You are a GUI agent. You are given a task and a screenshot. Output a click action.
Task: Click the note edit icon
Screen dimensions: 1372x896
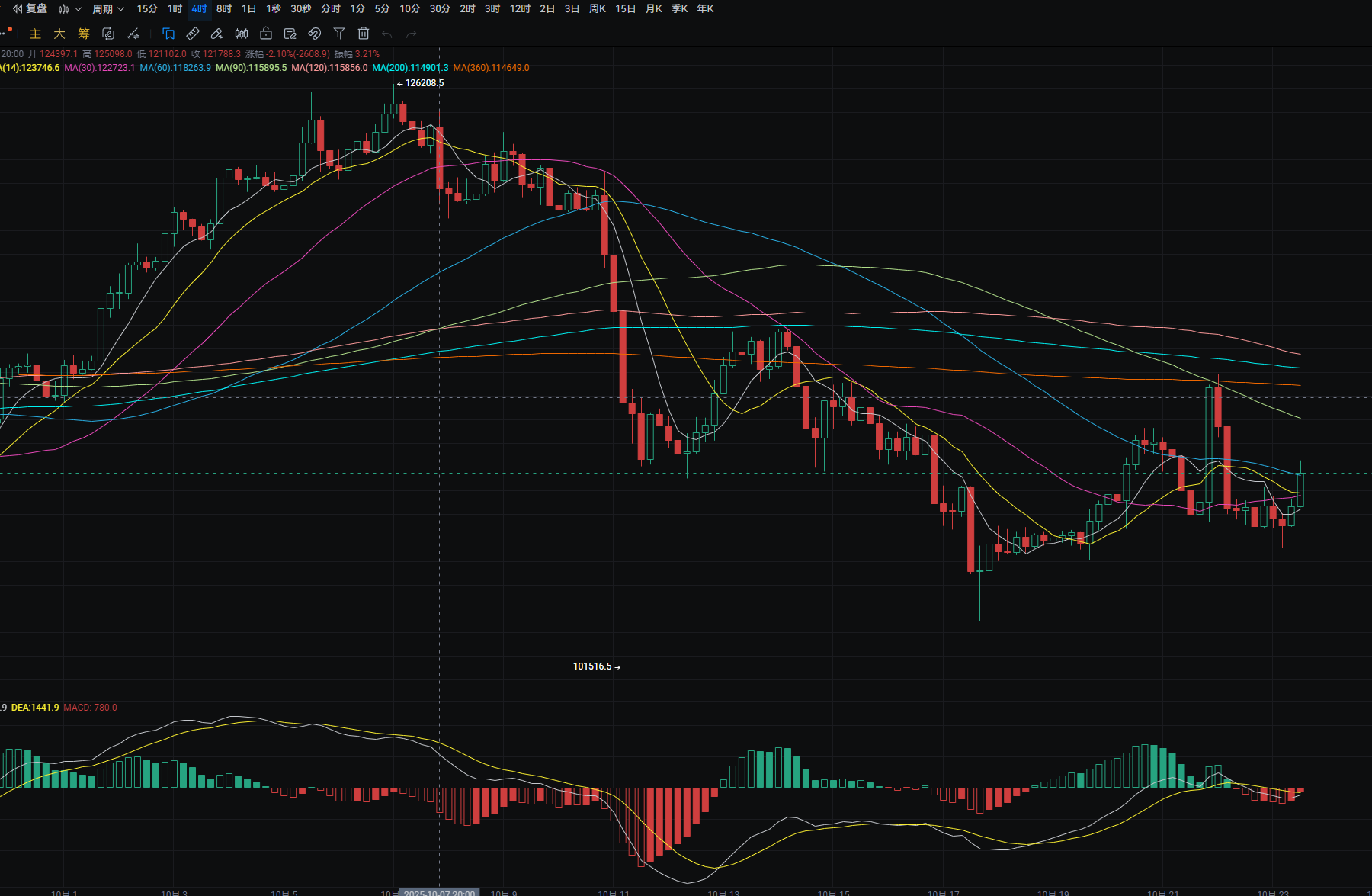coord(290,34)
